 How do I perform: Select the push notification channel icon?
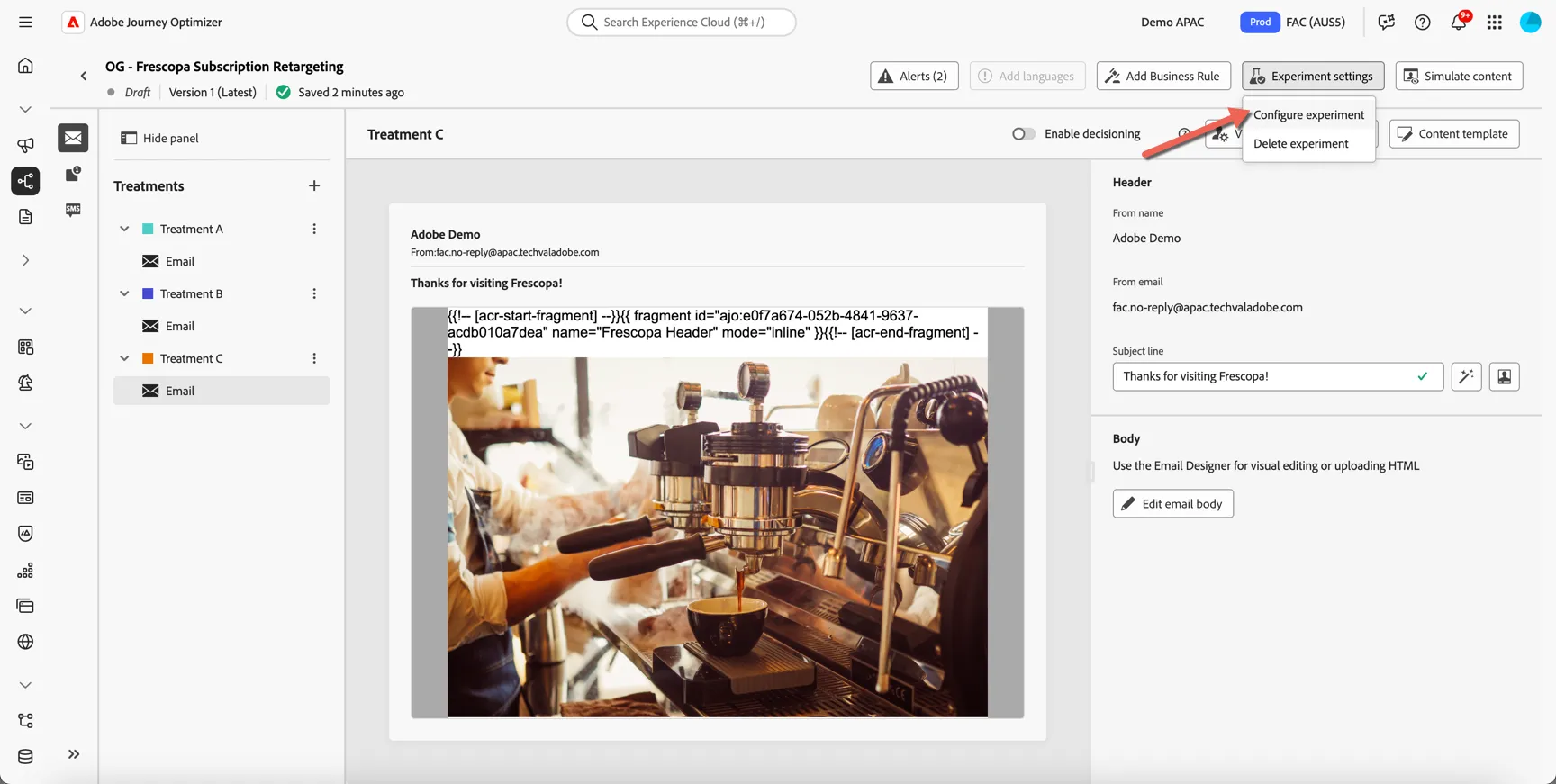click(x=73, y=174)
